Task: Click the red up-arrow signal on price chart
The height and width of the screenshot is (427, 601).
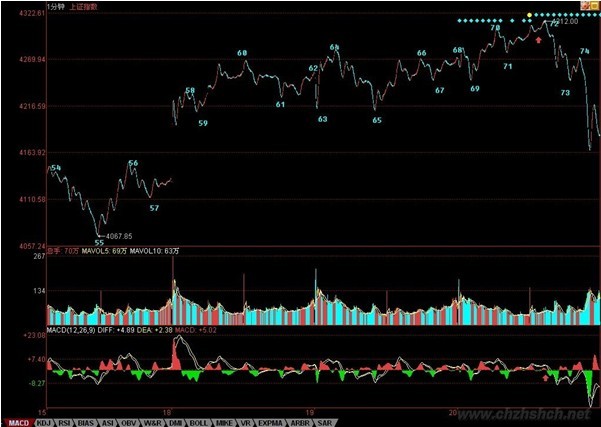Action: pyautogui.click(x=539, y=40)
